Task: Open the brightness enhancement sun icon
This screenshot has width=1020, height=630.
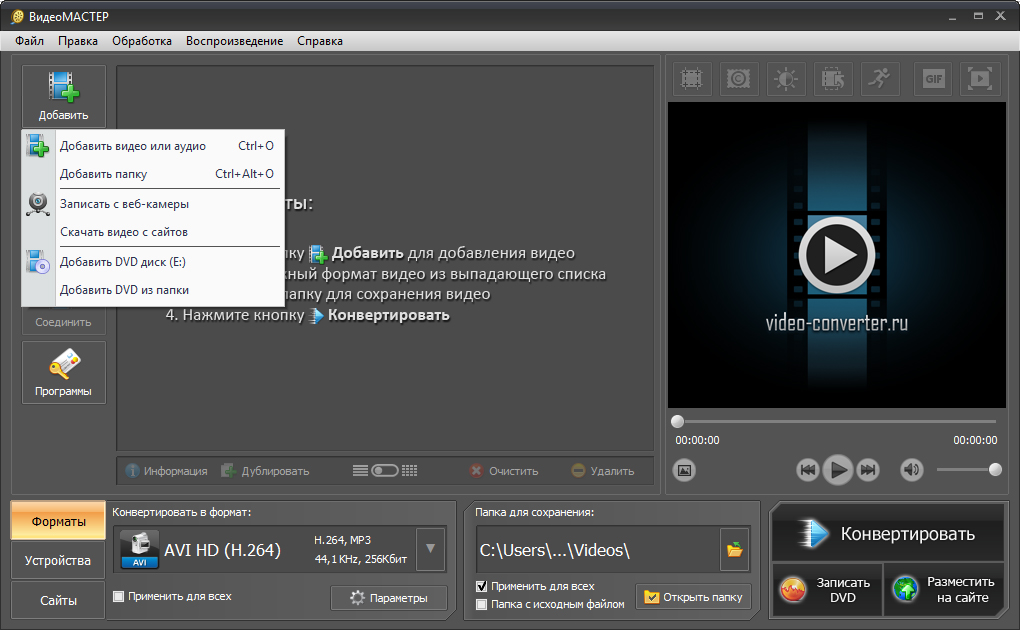Action: (786, 79)
